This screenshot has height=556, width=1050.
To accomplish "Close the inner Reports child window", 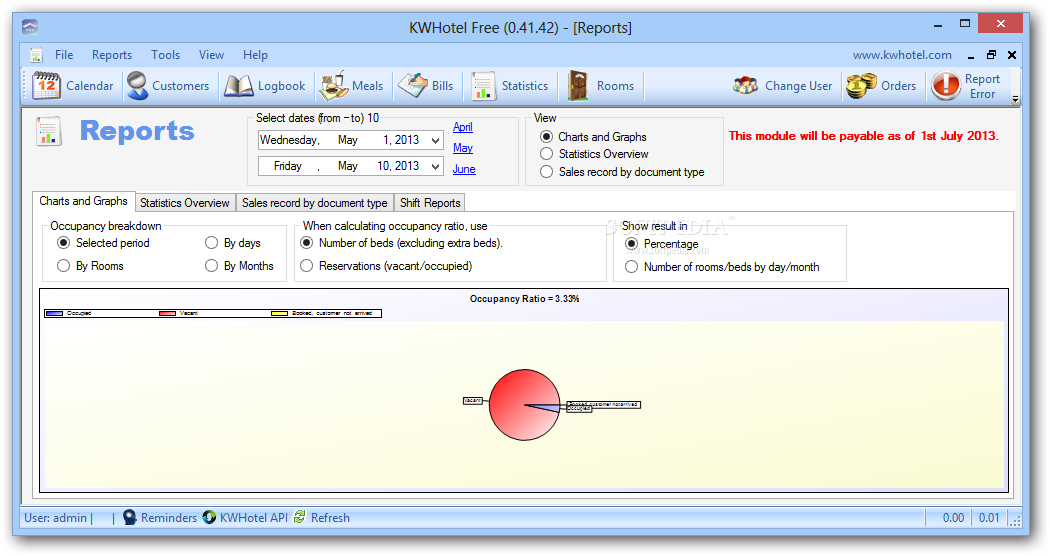I will (1012, 55).
